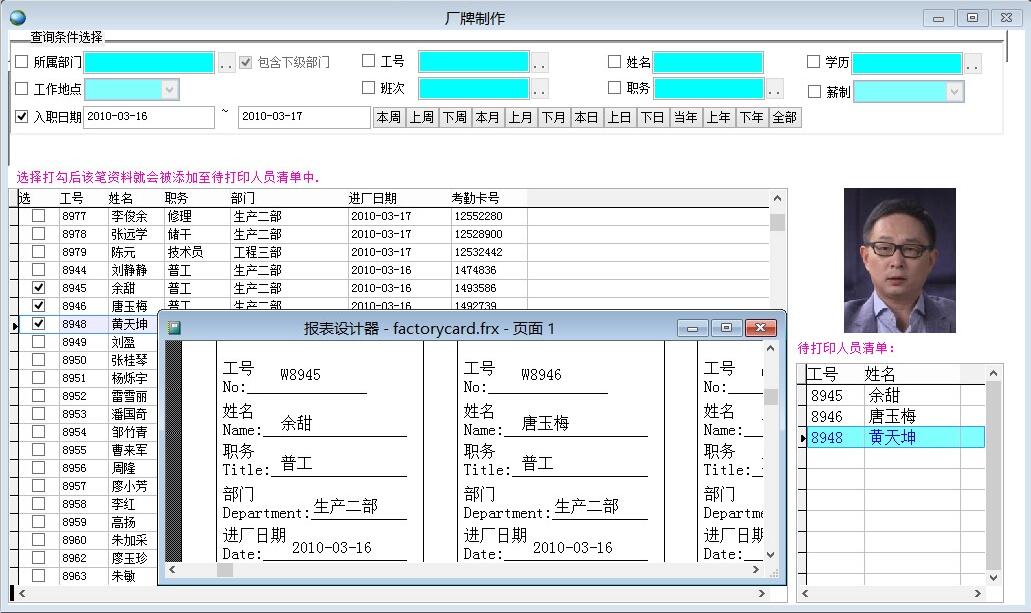The height and width of the screenshot is (613, 1031).
Task: Enable the 所属部门 filter checkbox
Action: click(22, 62)
